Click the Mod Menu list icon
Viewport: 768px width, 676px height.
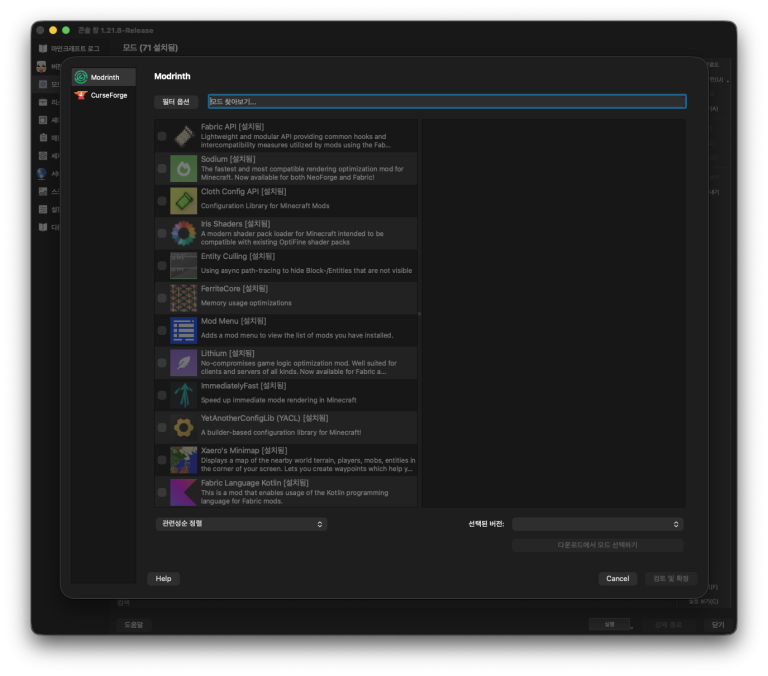(184, 330)
